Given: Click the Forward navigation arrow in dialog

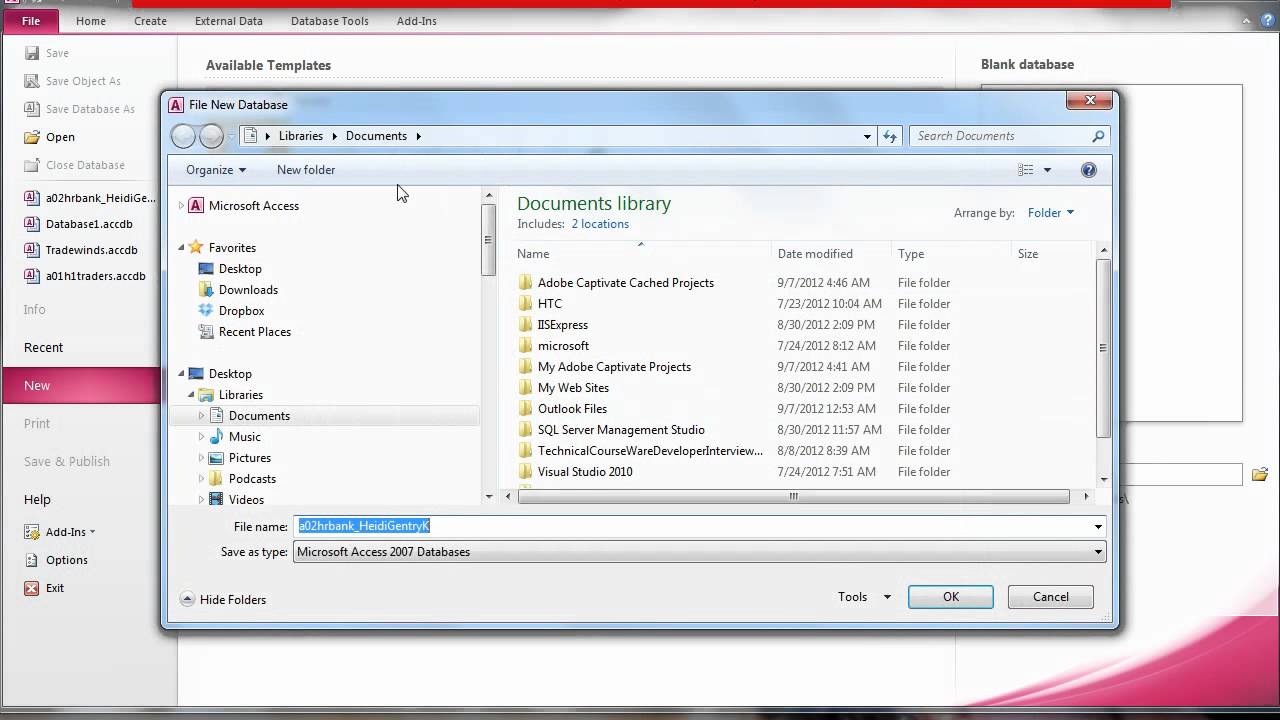Looking at the screenshot, I should 211,136.
